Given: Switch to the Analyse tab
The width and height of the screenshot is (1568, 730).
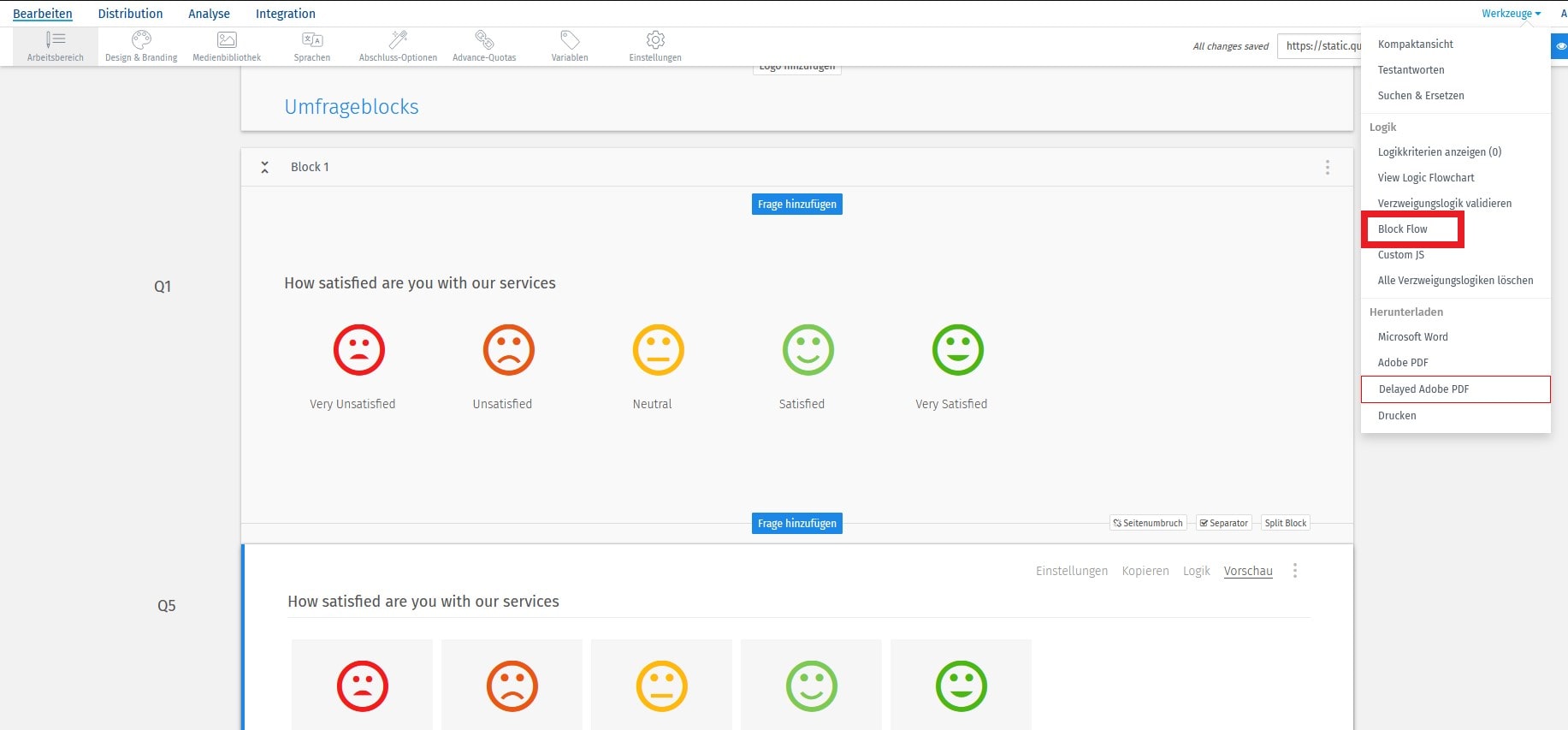Looking at the screenshot, I should click(x=209, y=14).
